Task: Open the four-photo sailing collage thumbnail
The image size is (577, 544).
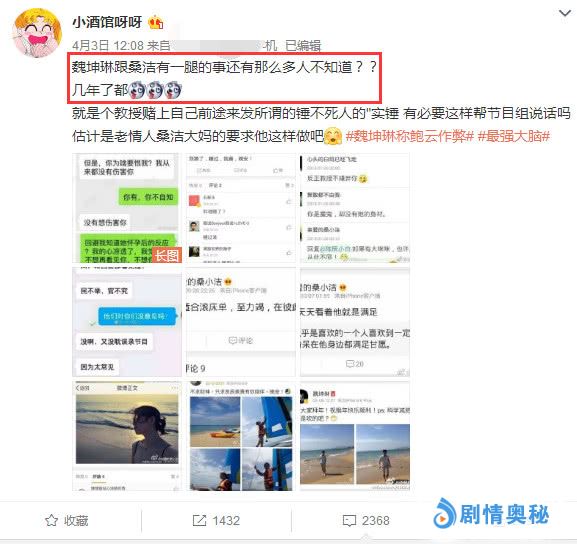Action: [241, 436]
